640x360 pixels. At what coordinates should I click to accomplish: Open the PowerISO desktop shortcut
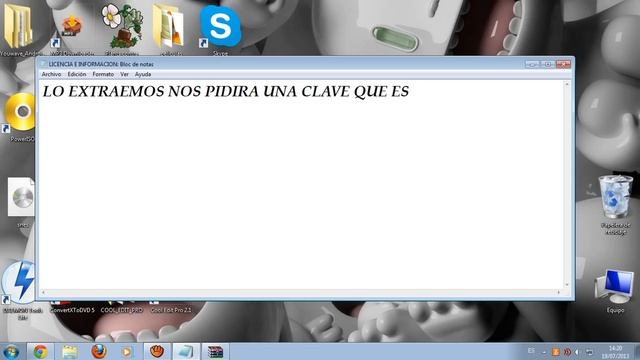[18, 116]
